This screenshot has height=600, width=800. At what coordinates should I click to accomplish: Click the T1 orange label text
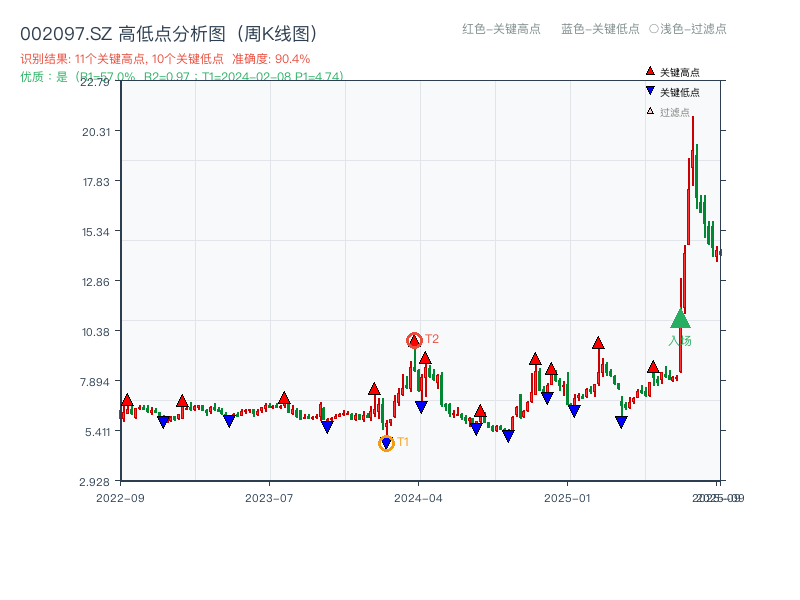coord(403,442)
